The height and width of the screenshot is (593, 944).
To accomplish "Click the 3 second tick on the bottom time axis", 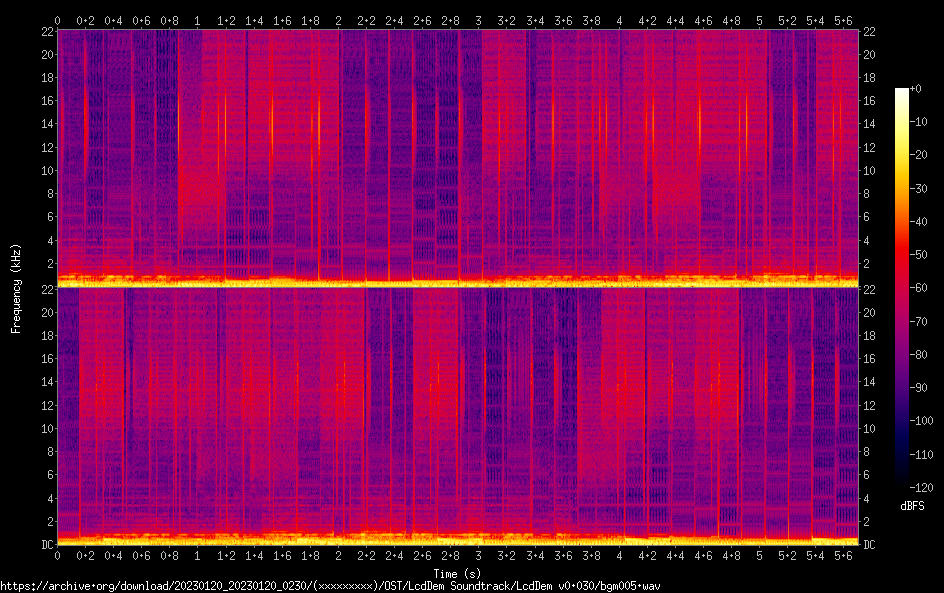I will tap(479, 556).
